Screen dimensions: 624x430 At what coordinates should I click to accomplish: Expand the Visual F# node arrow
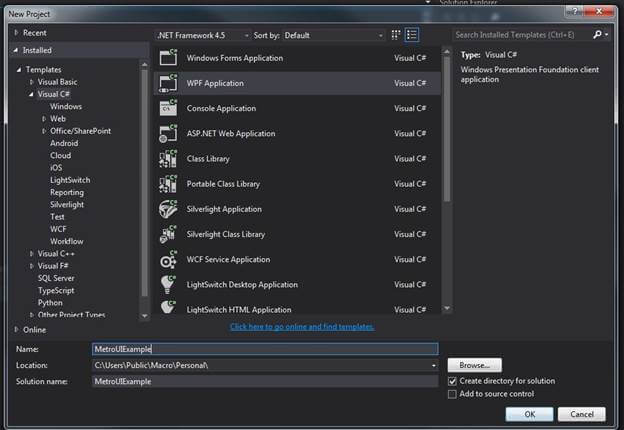click(31, 266)
